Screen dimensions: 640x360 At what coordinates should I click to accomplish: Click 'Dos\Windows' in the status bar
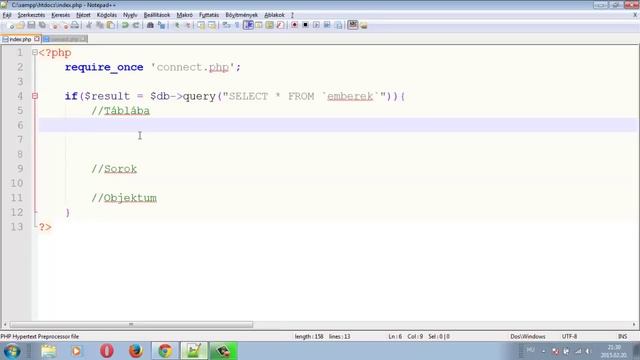[528, 337]
